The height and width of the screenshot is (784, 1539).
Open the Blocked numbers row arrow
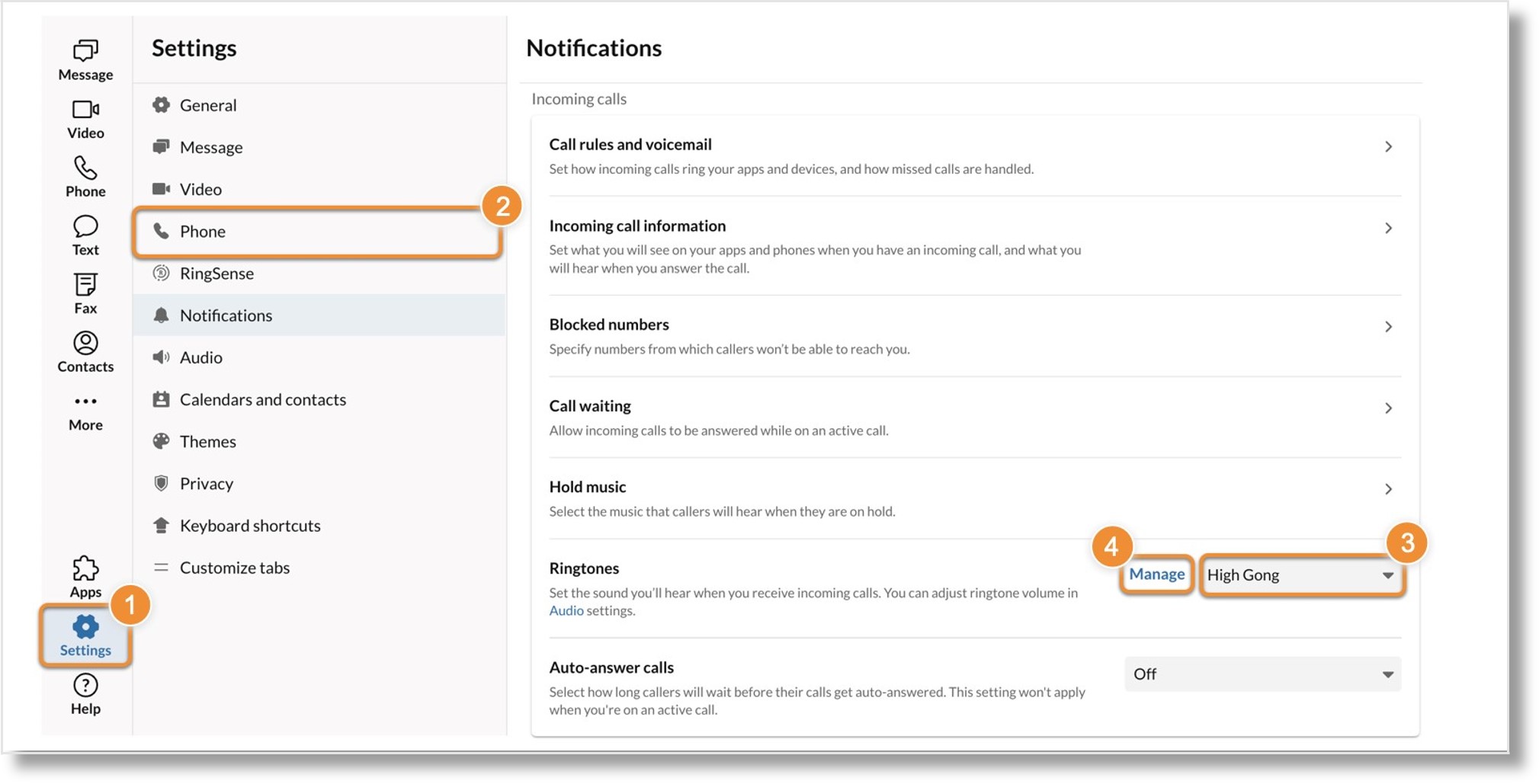(1388, 327)
